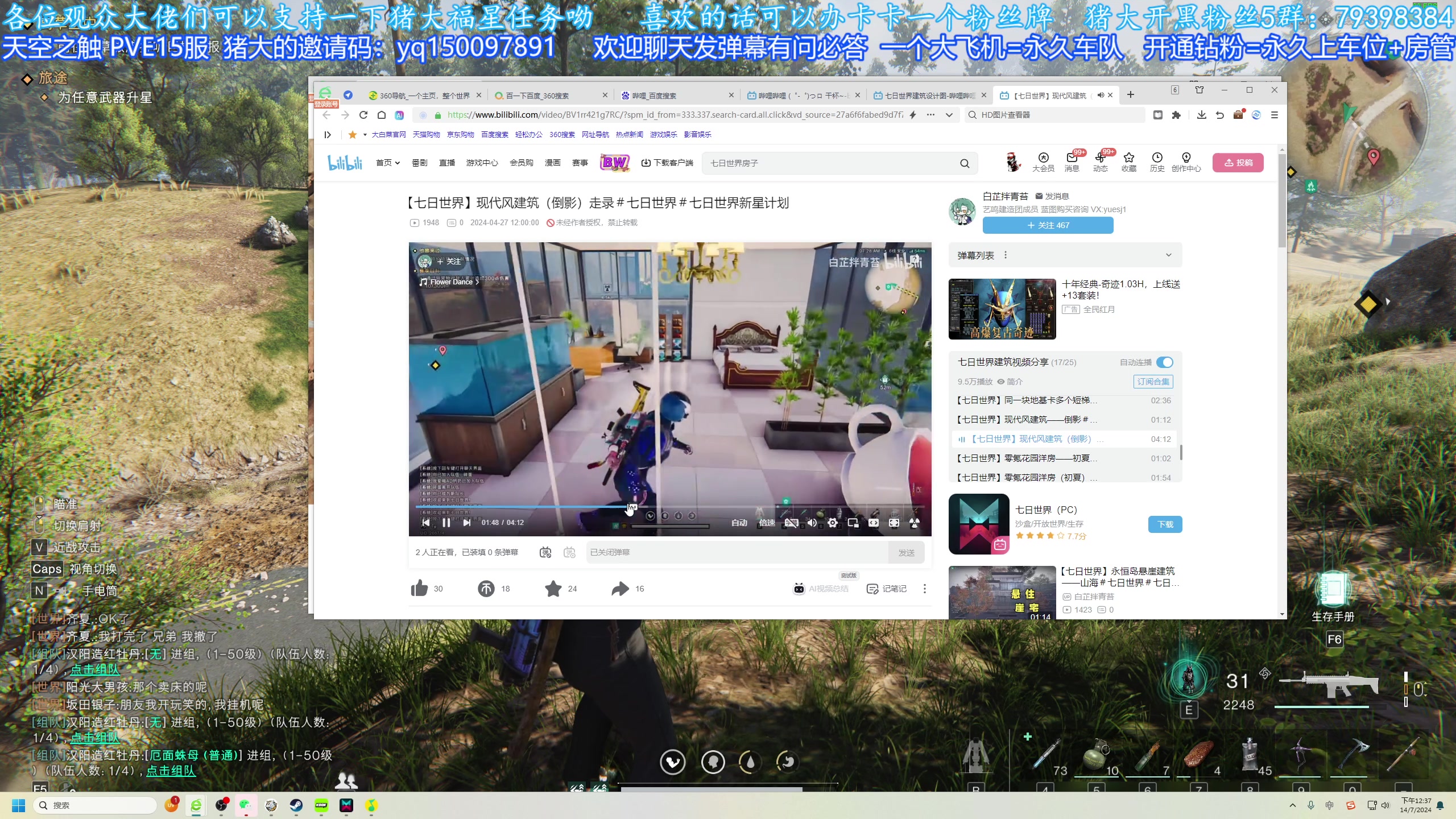
Task: Switch player to wide screen mode
Action: 874,523
